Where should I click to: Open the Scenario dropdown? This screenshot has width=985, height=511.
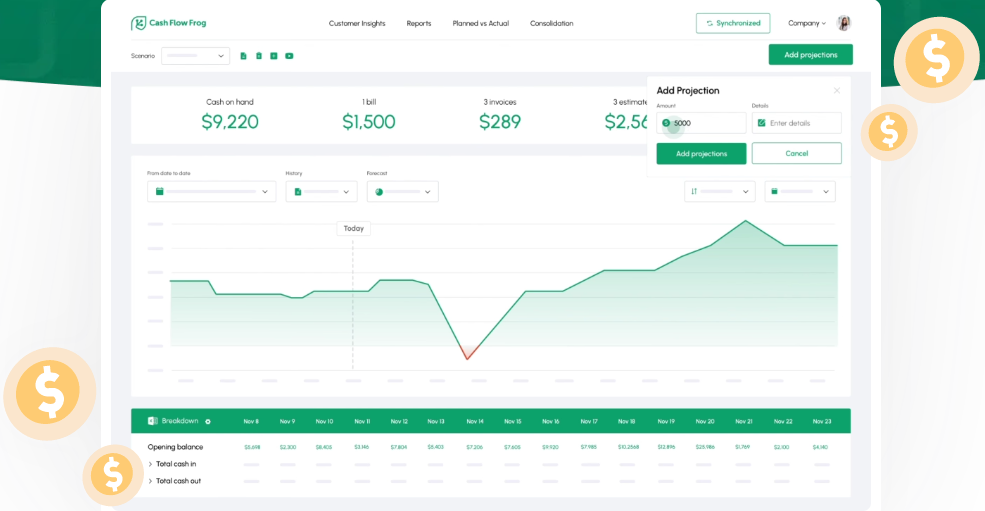[195, 56]
